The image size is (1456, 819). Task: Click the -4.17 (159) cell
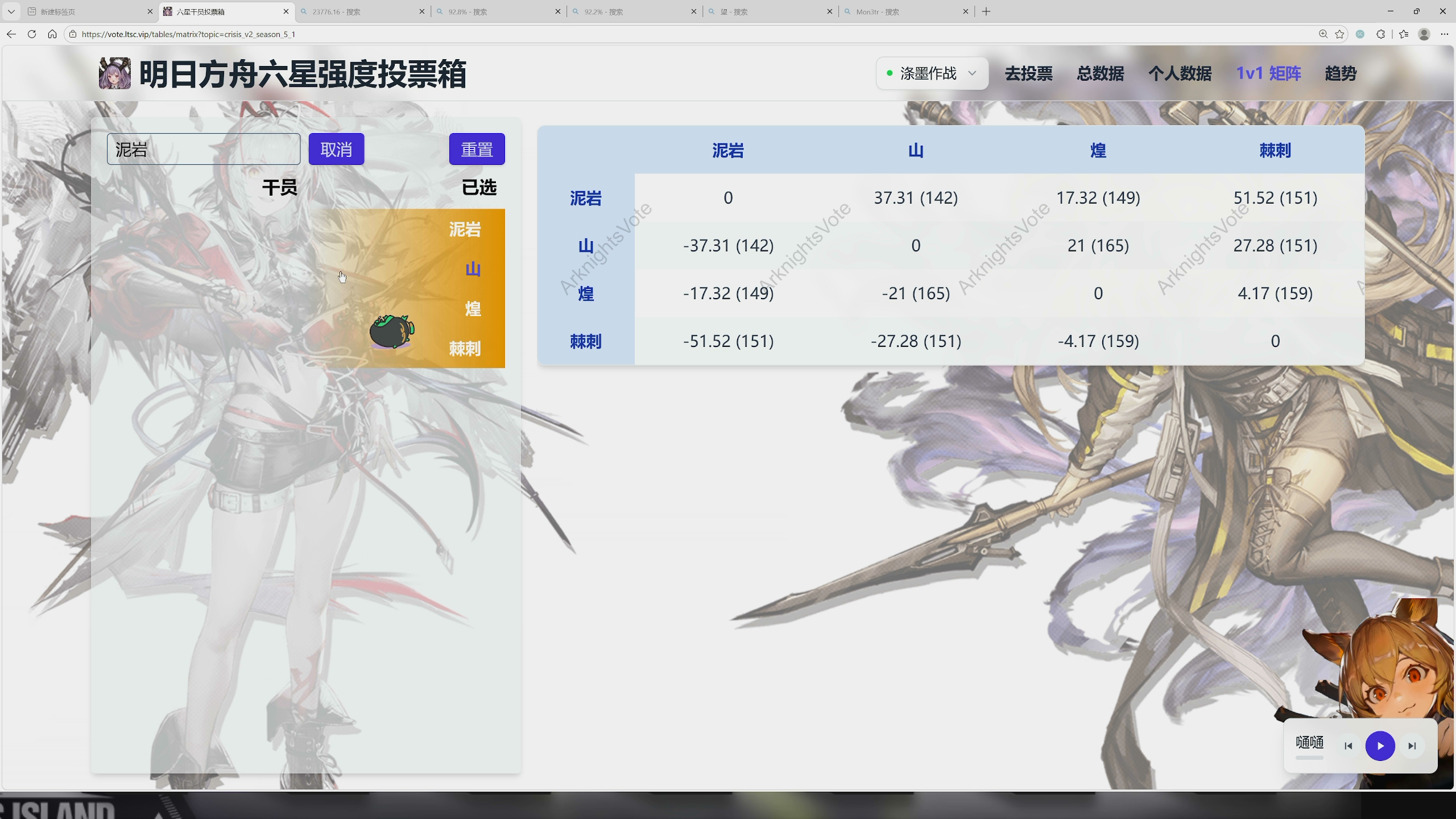coord(1098,341)
